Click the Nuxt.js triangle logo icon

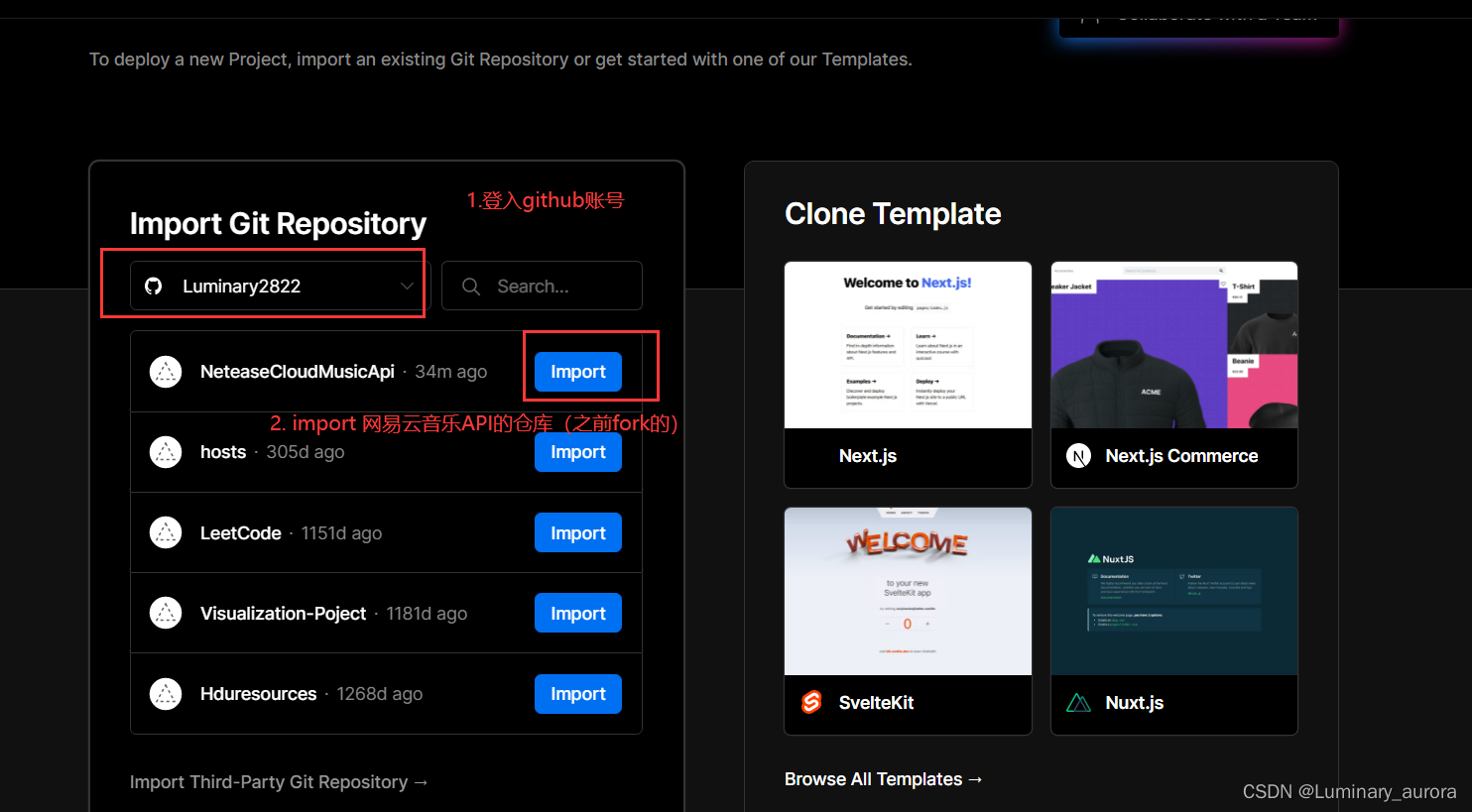(x=1078, y=703)
